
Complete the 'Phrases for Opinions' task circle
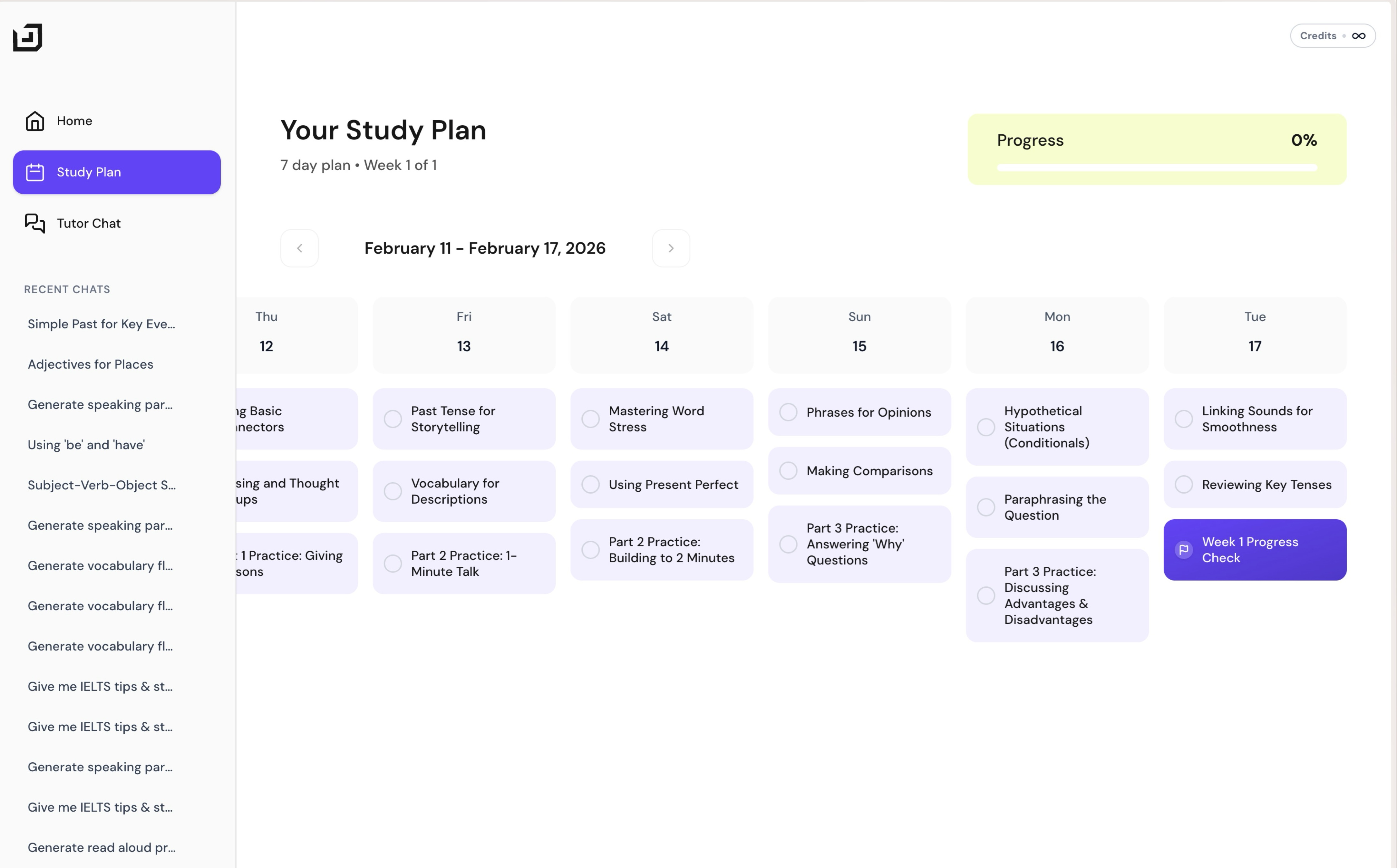[x=788, y=412]
